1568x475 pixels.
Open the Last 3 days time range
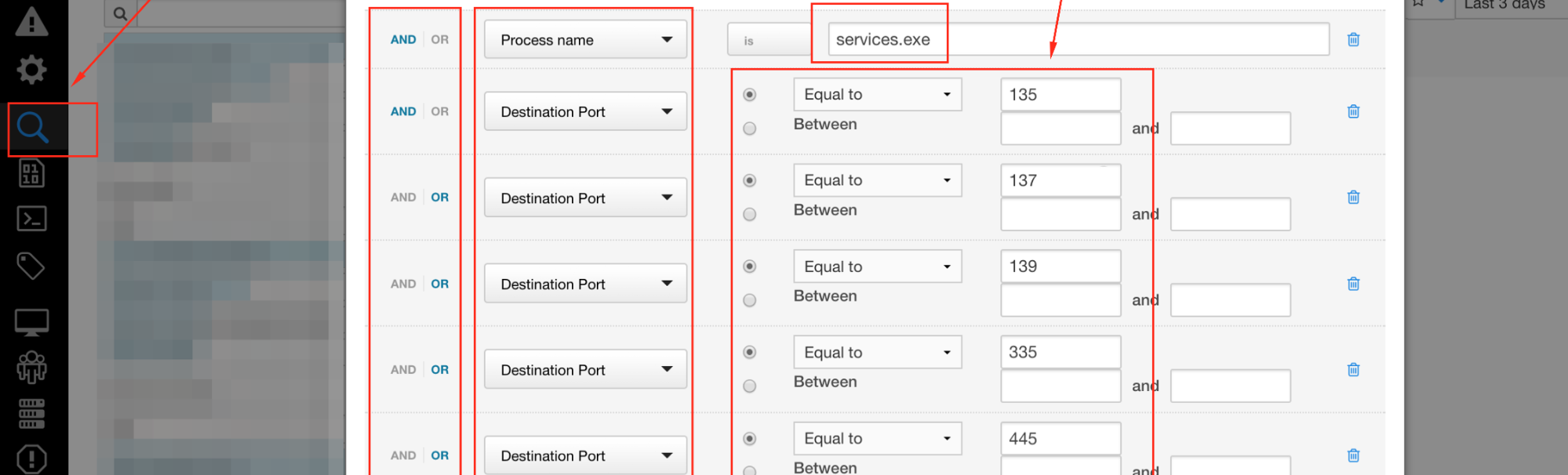tap(1504, 5)
